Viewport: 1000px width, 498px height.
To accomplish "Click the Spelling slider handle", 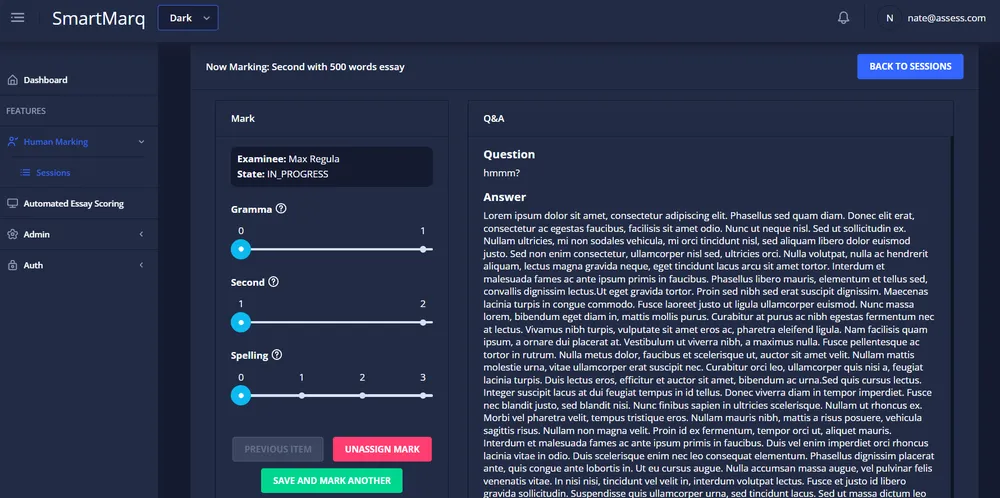I will [240, 395].
